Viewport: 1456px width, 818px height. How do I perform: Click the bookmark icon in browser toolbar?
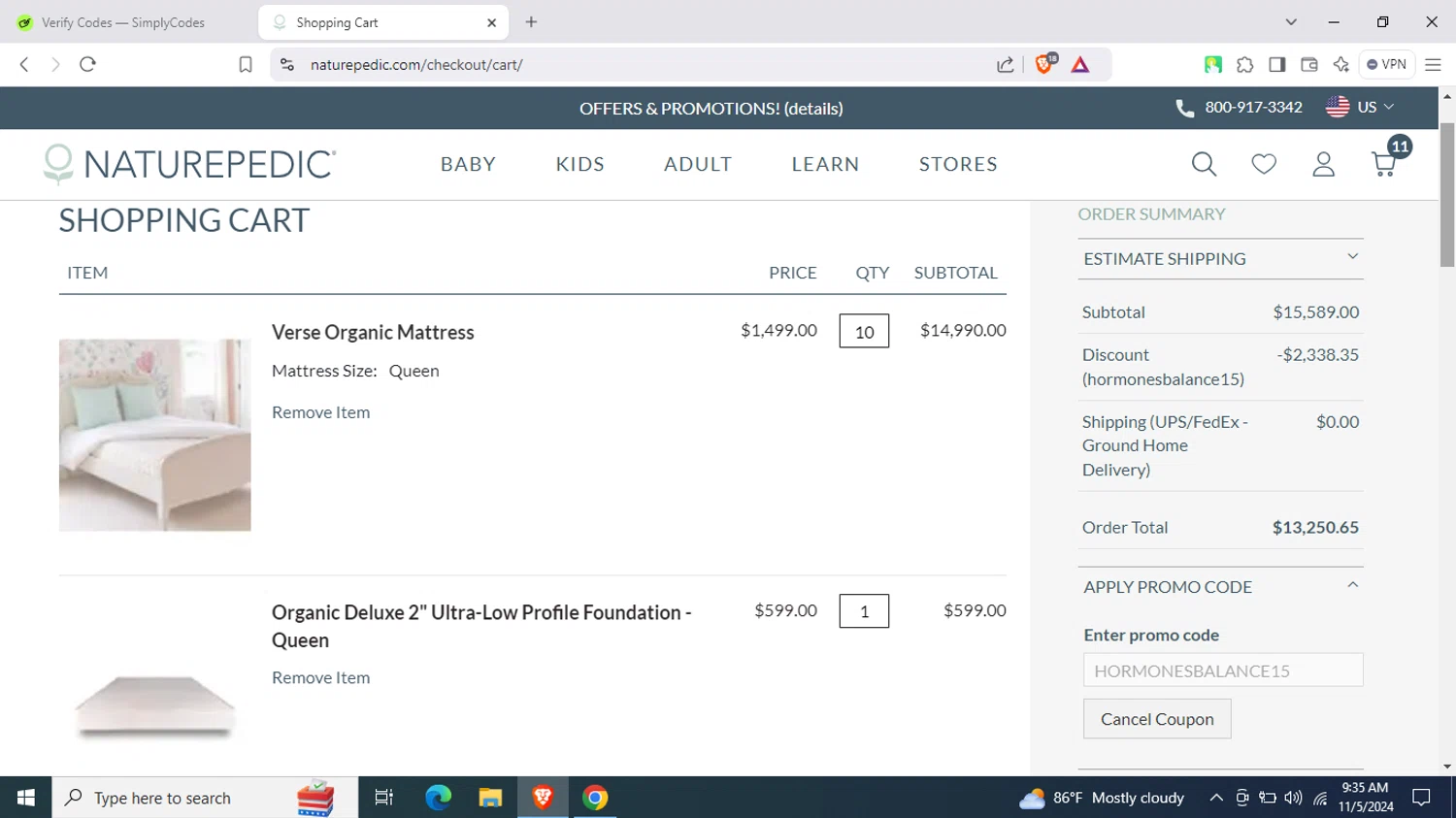tap(246, 65)
